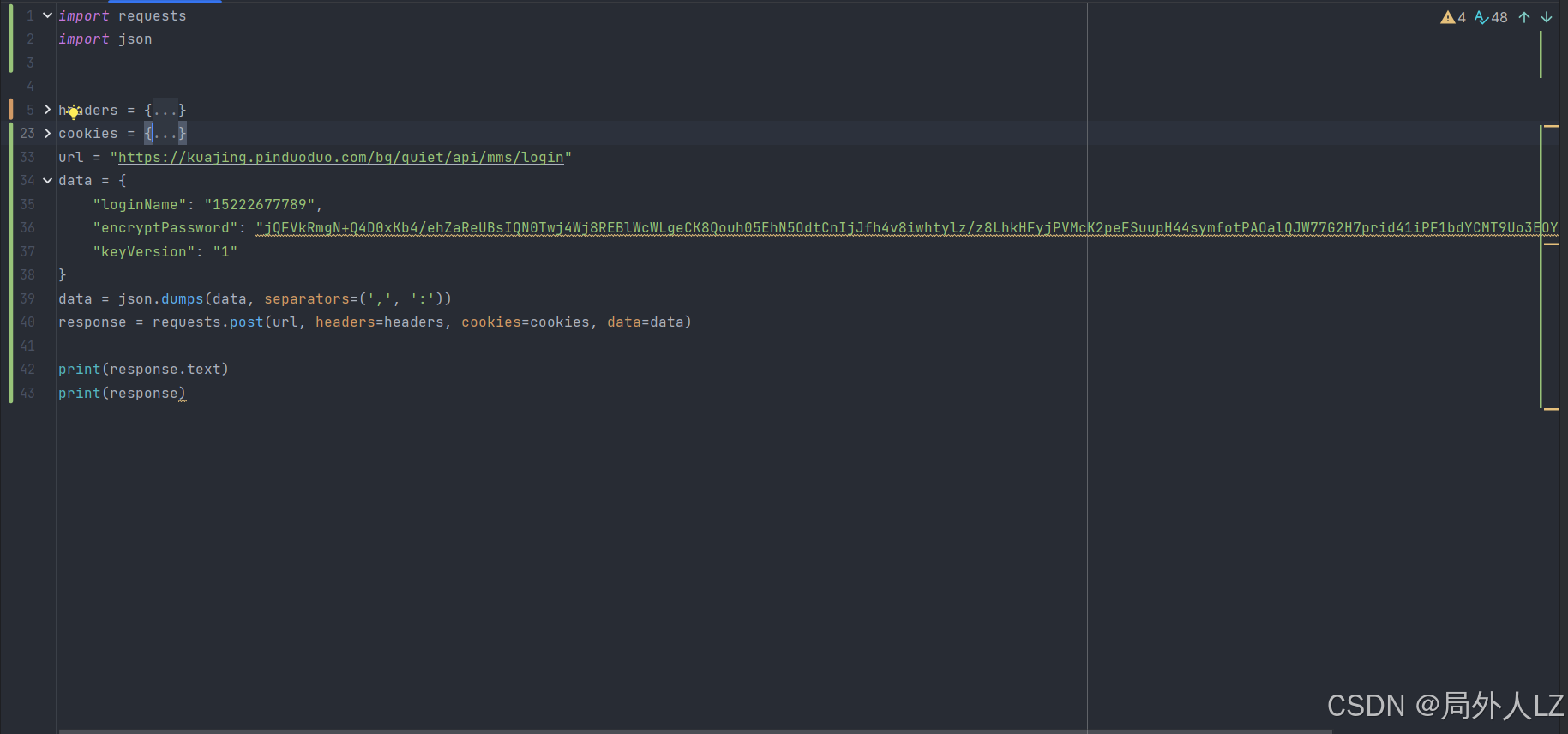Image resolution: width=1568 pixels, height=734 pixels.
Task: Click the print(response.text) statement
Action: tap(144, 369)
